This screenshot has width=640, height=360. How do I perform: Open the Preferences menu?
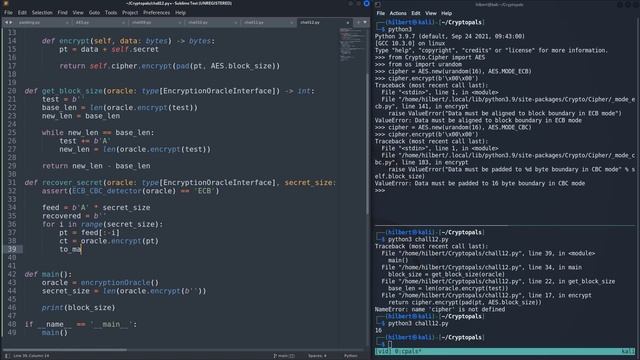point(156,13)
